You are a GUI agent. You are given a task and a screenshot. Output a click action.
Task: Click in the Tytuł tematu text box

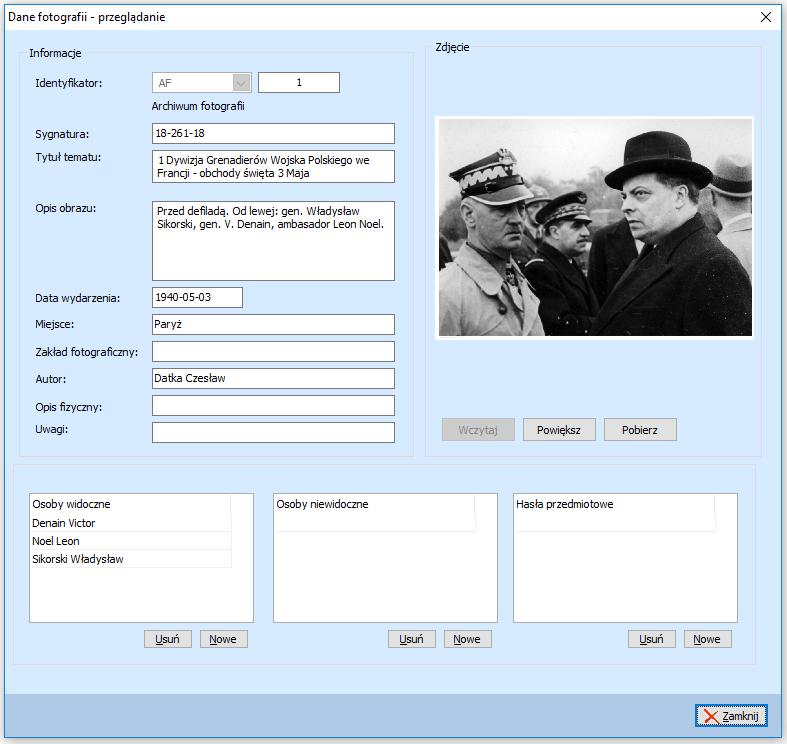(x=273, y=166)
